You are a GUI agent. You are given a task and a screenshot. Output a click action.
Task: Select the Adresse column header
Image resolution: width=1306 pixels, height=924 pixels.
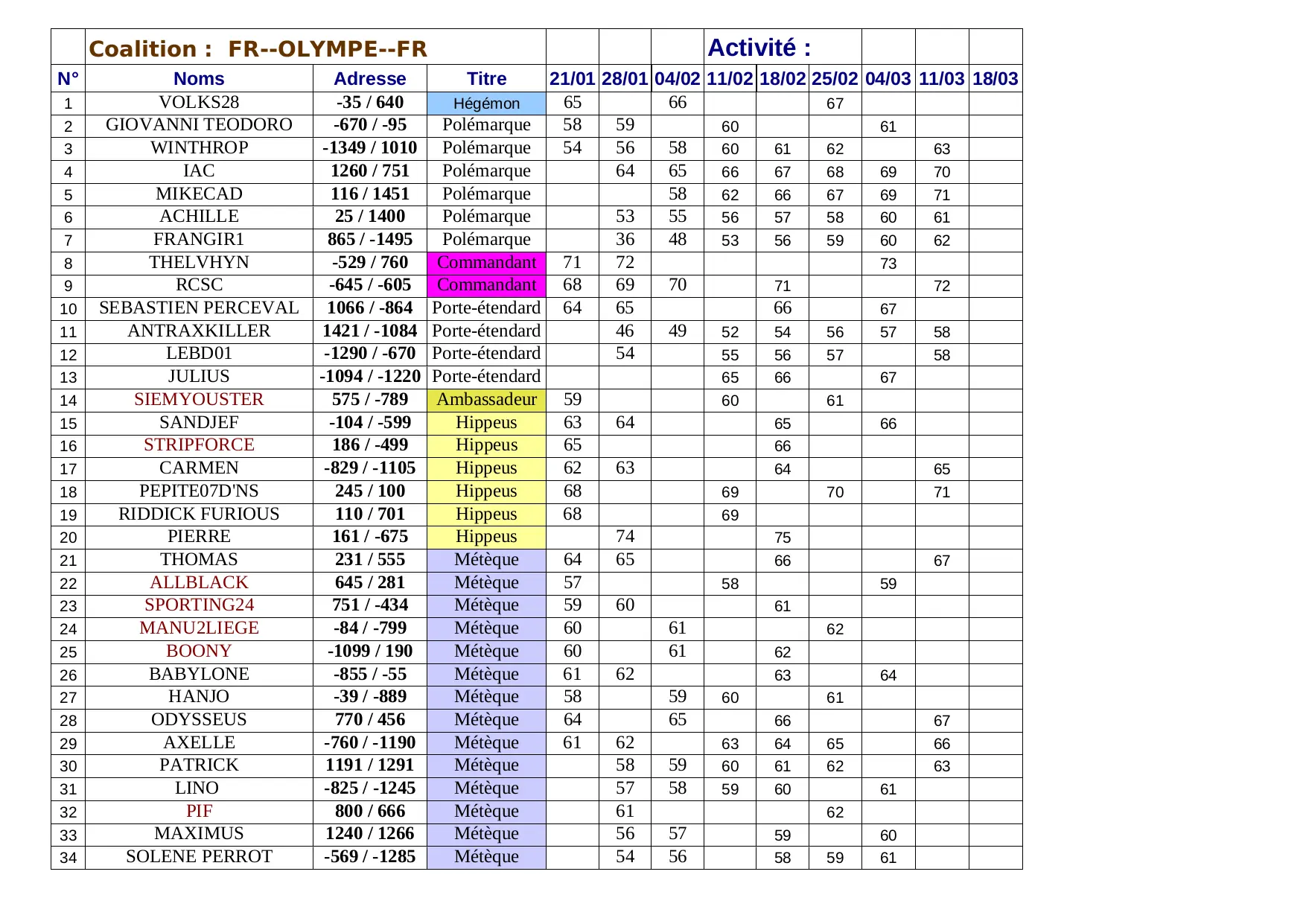[369, 79]
